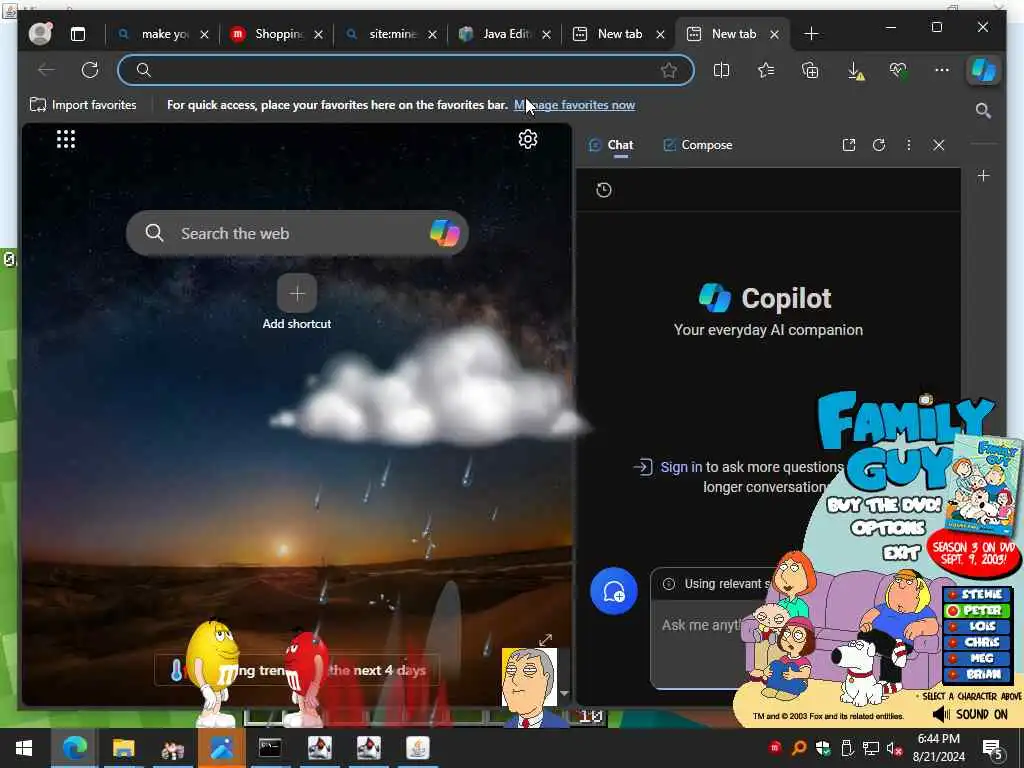
Task: Open a new browser tab
Action: tap(811, 33)
